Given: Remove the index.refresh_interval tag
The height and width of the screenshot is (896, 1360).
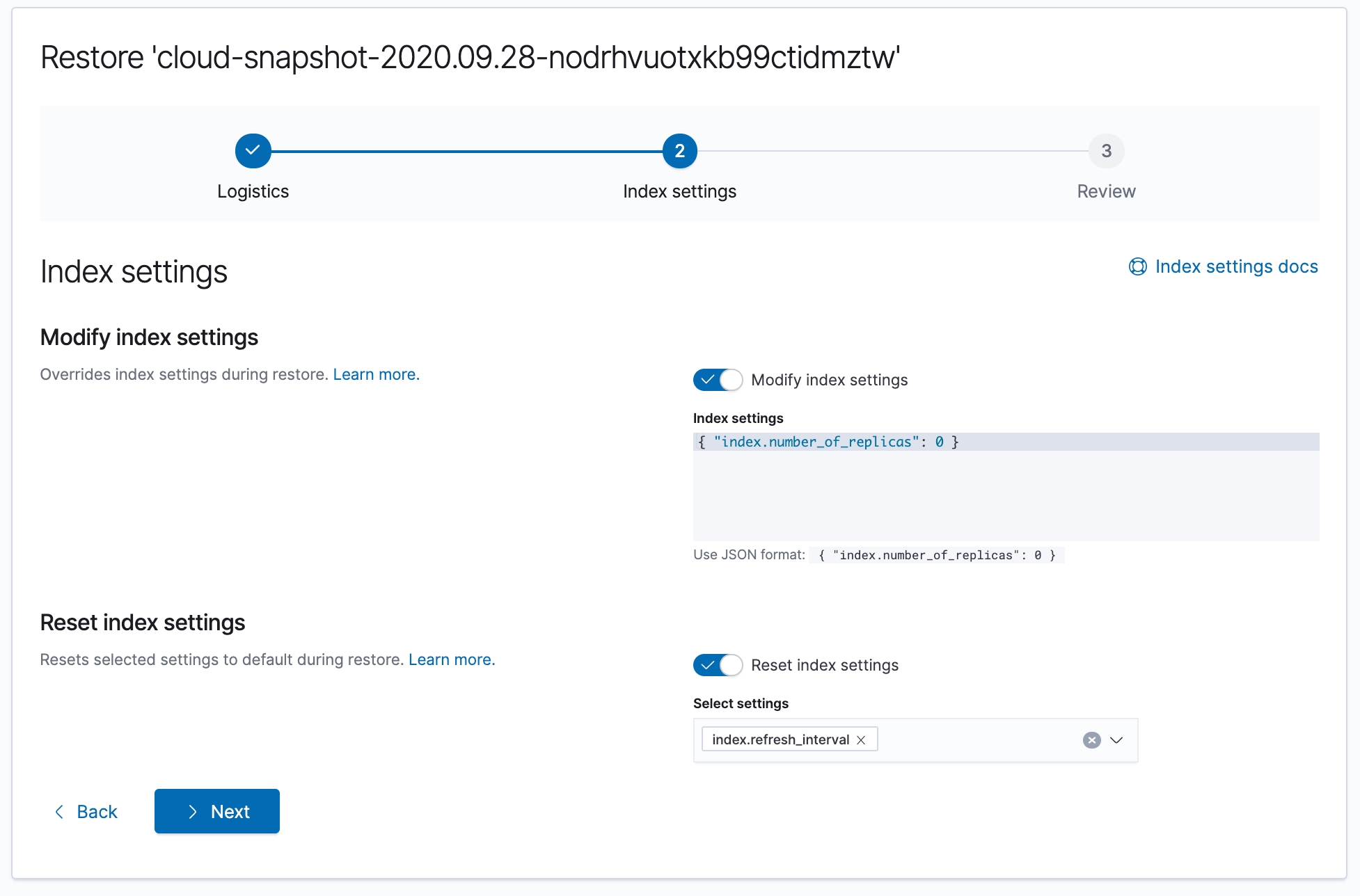Looking at the screenshot, I should tap(861, 740).
